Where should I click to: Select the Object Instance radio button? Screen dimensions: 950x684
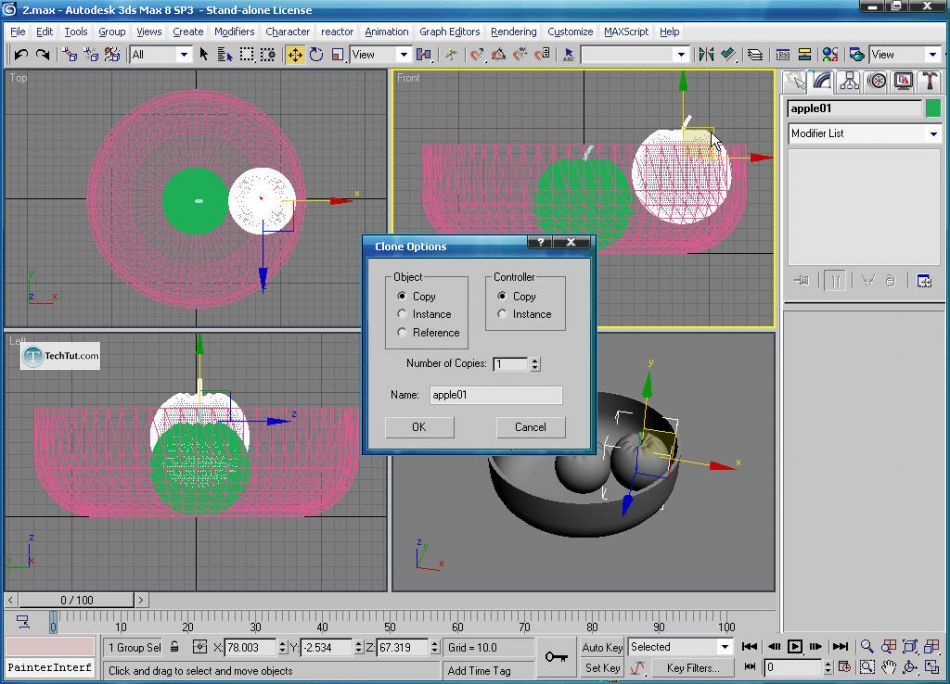[402, 314]
